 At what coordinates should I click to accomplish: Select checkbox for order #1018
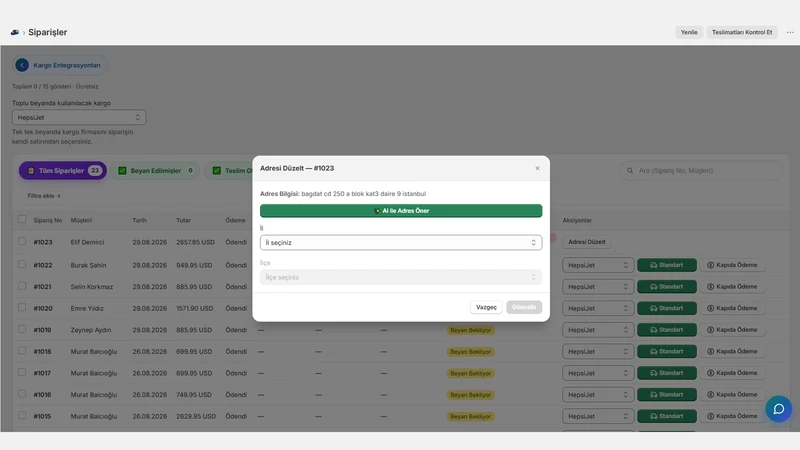[x=22, y=351]
